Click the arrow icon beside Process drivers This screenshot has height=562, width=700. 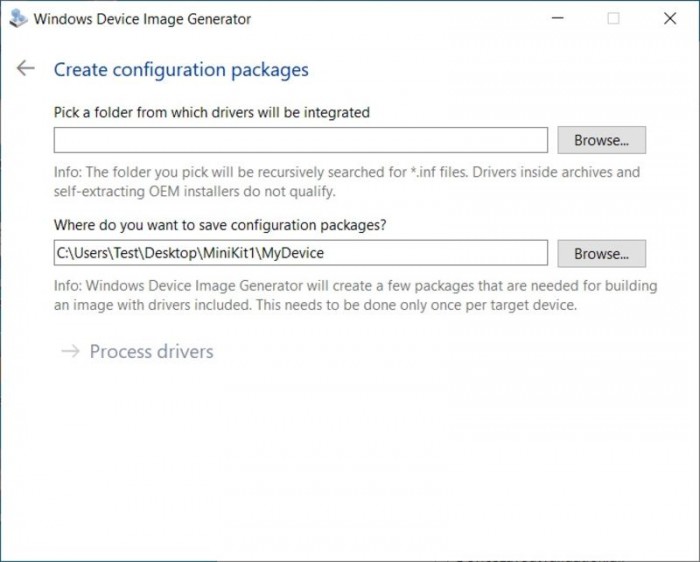pos(69,351)
